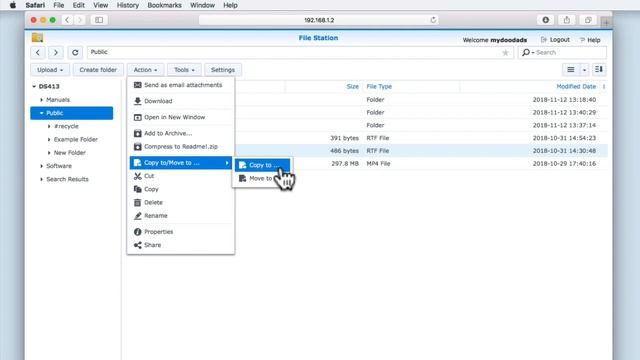Choose Delete from Action menu
Image resolution: width=640 pixels, height=360 pixels.
(180, 202)
